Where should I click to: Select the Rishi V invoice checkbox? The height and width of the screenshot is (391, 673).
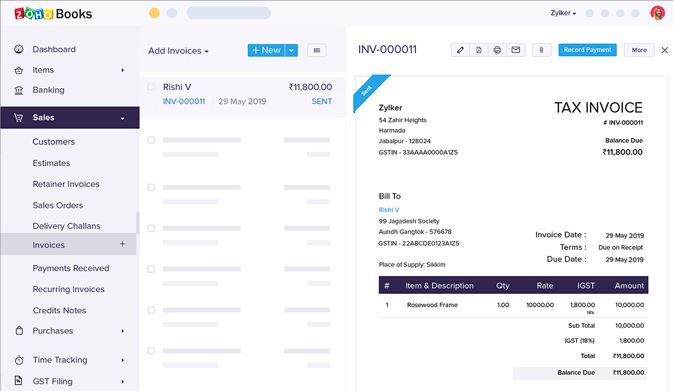click(151, 87)
